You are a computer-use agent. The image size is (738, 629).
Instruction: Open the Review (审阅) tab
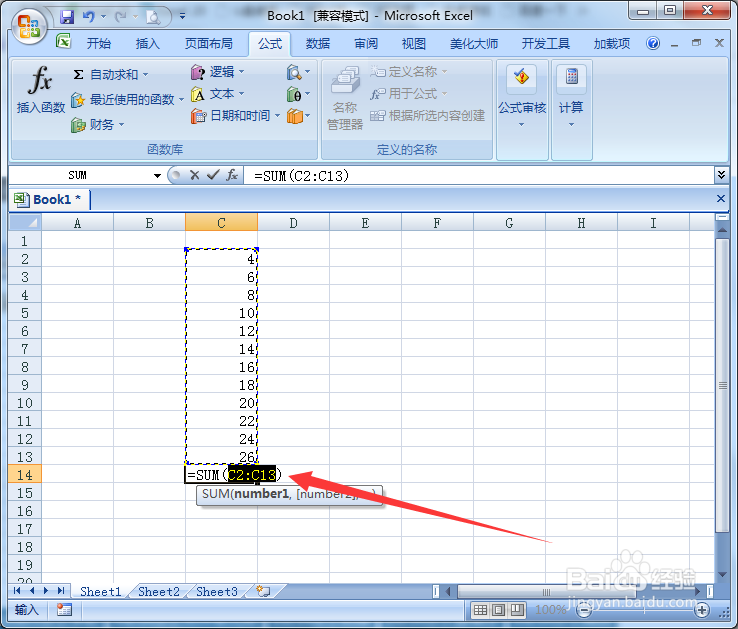click(366, 44)
